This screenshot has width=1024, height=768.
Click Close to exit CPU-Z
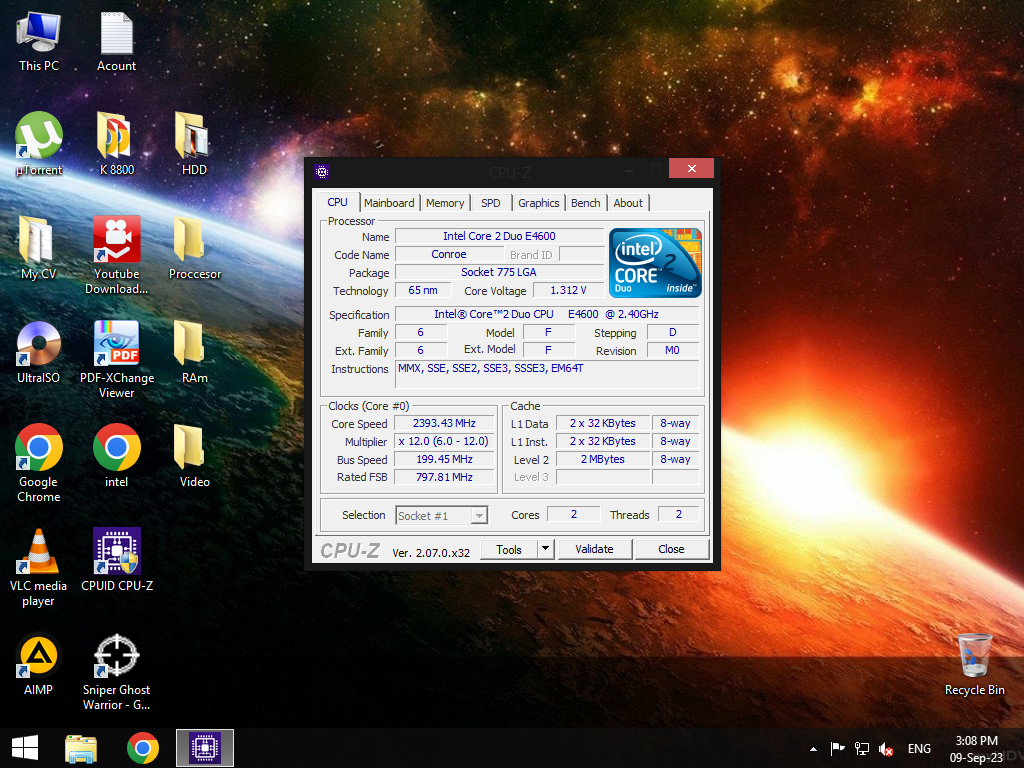pyautogui.click(x=671, y=548)
